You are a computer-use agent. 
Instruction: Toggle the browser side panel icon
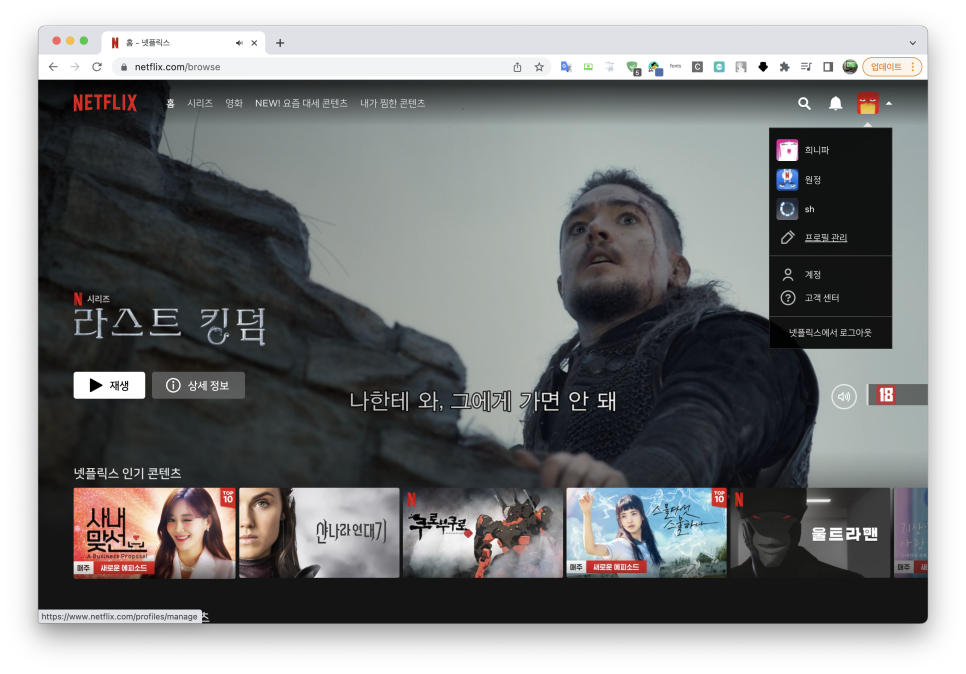click(828, 67)
